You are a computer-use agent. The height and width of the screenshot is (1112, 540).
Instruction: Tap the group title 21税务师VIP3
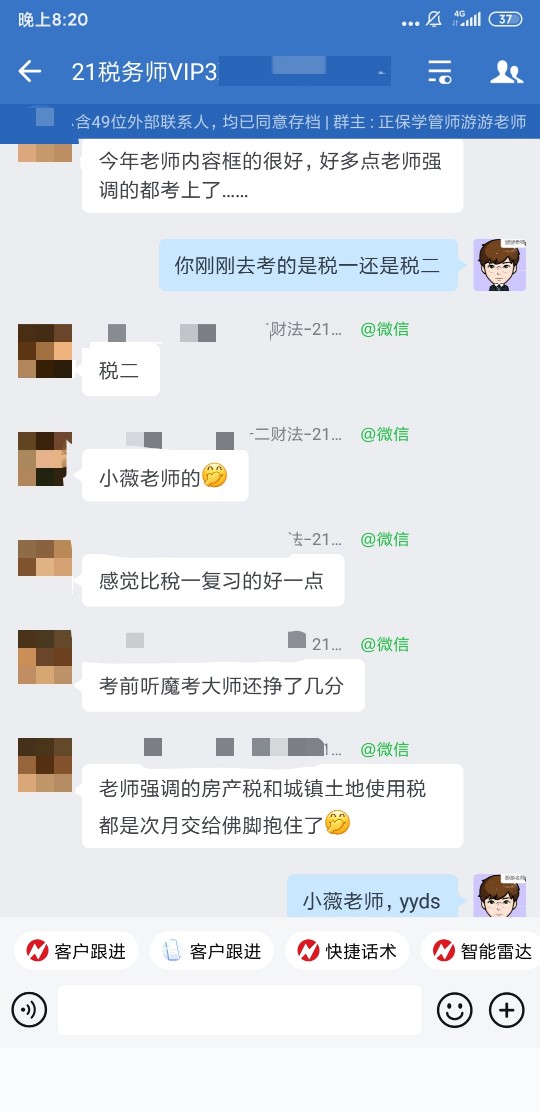144,72
